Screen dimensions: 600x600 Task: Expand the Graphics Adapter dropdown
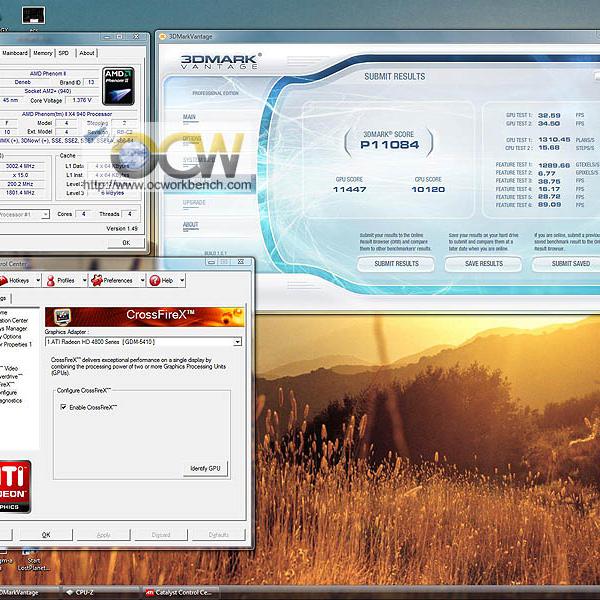[x=237, y=342]
